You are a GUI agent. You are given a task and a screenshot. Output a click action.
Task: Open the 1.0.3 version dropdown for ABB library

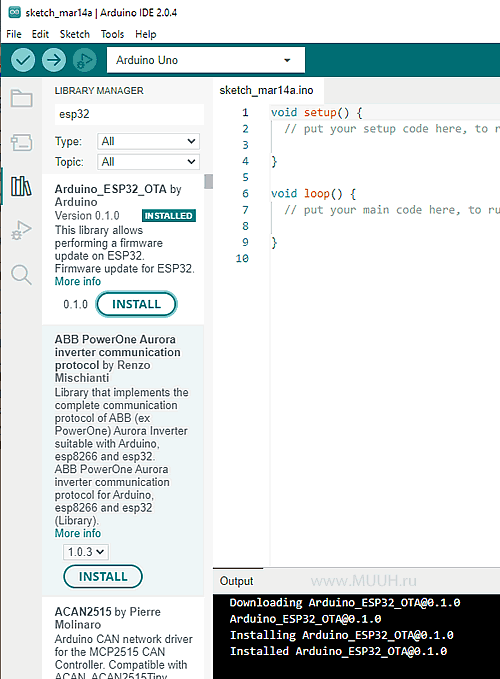[x=86, y=552]
